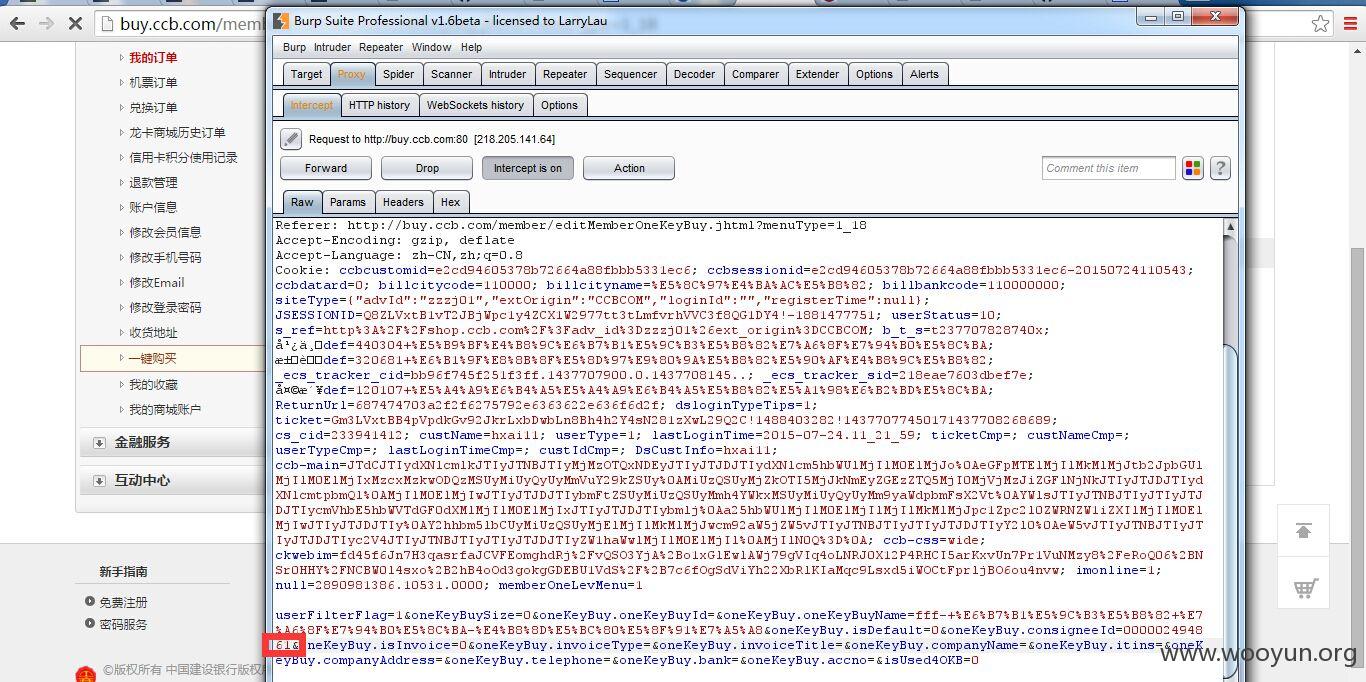Viewport: 1366px width, 682px height.
Task: Open the Intruder menu
Action: (332, 47)
